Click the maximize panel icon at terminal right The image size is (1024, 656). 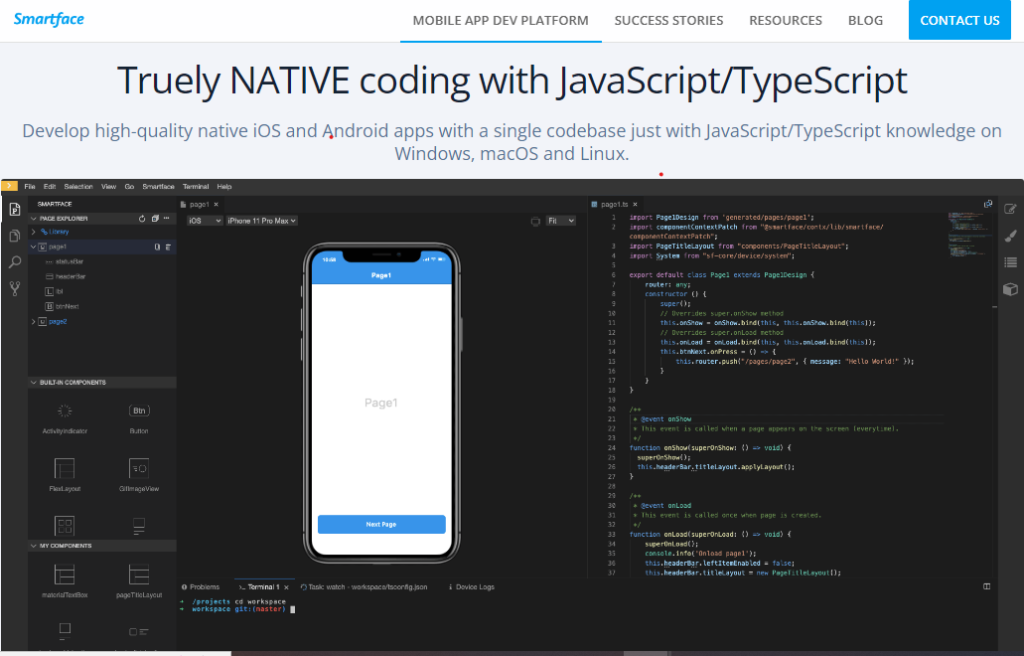click(987, 587)
